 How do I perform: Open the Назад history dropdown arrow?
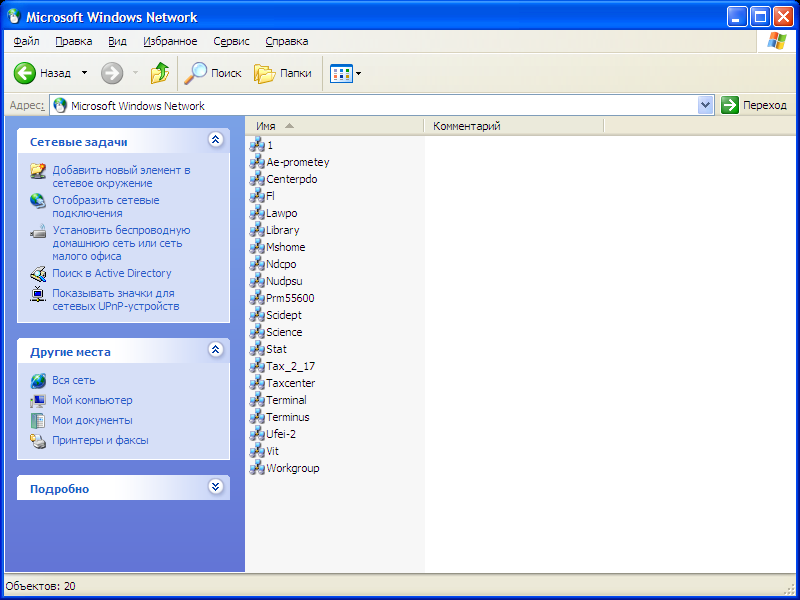[84, 73]
